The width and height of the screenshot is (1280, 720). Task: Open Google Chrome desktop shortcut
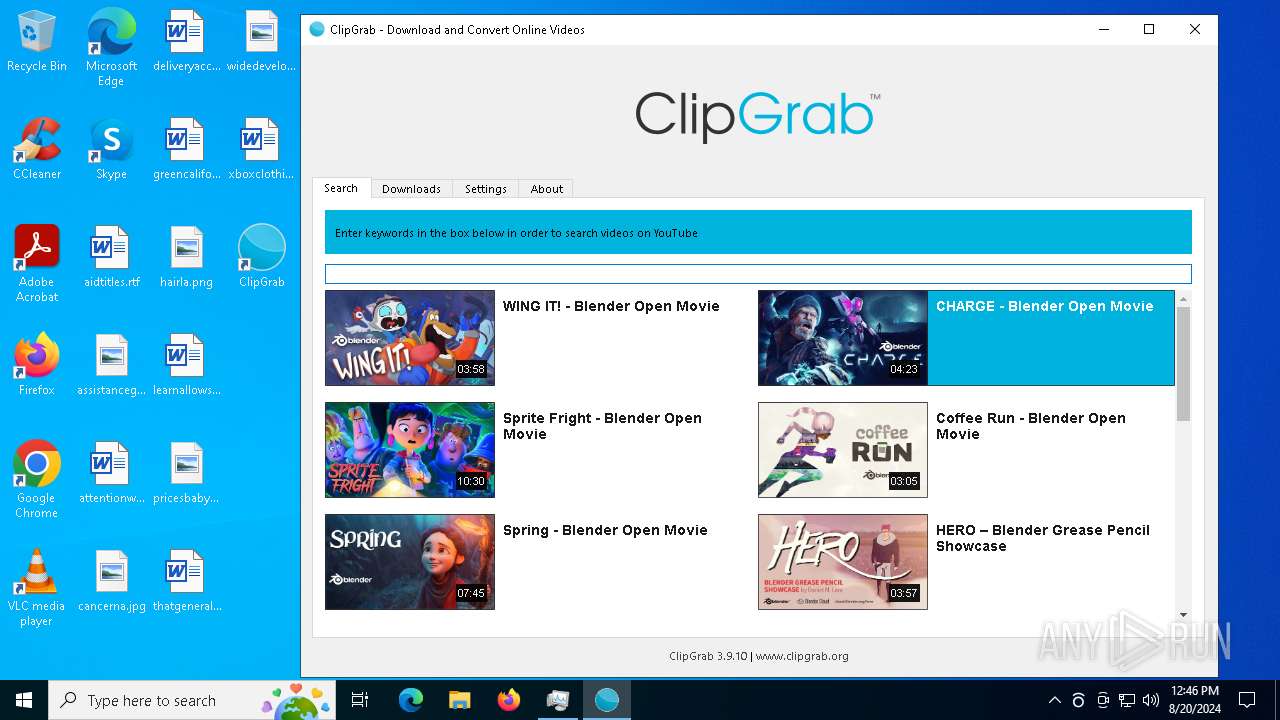37,480
